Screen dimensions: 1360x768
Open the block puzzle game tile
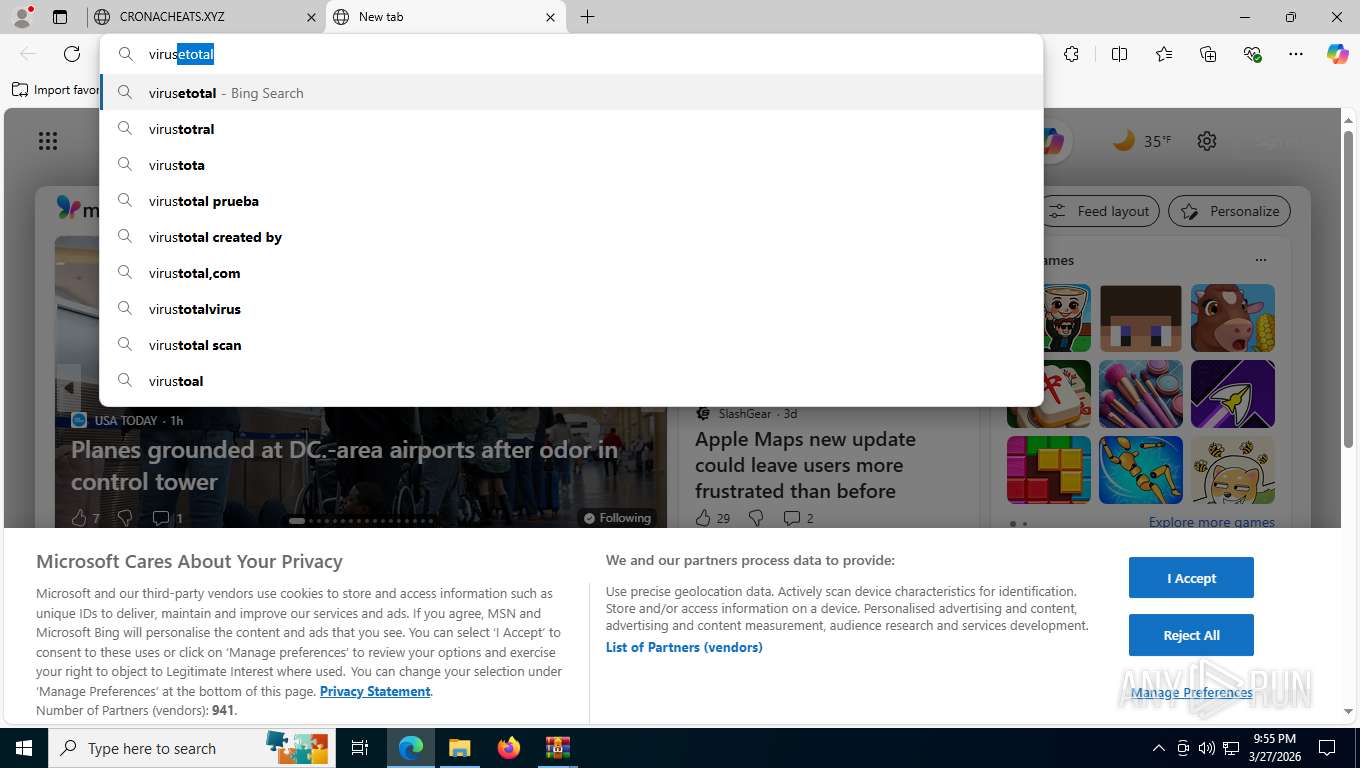coord(1049,470)
